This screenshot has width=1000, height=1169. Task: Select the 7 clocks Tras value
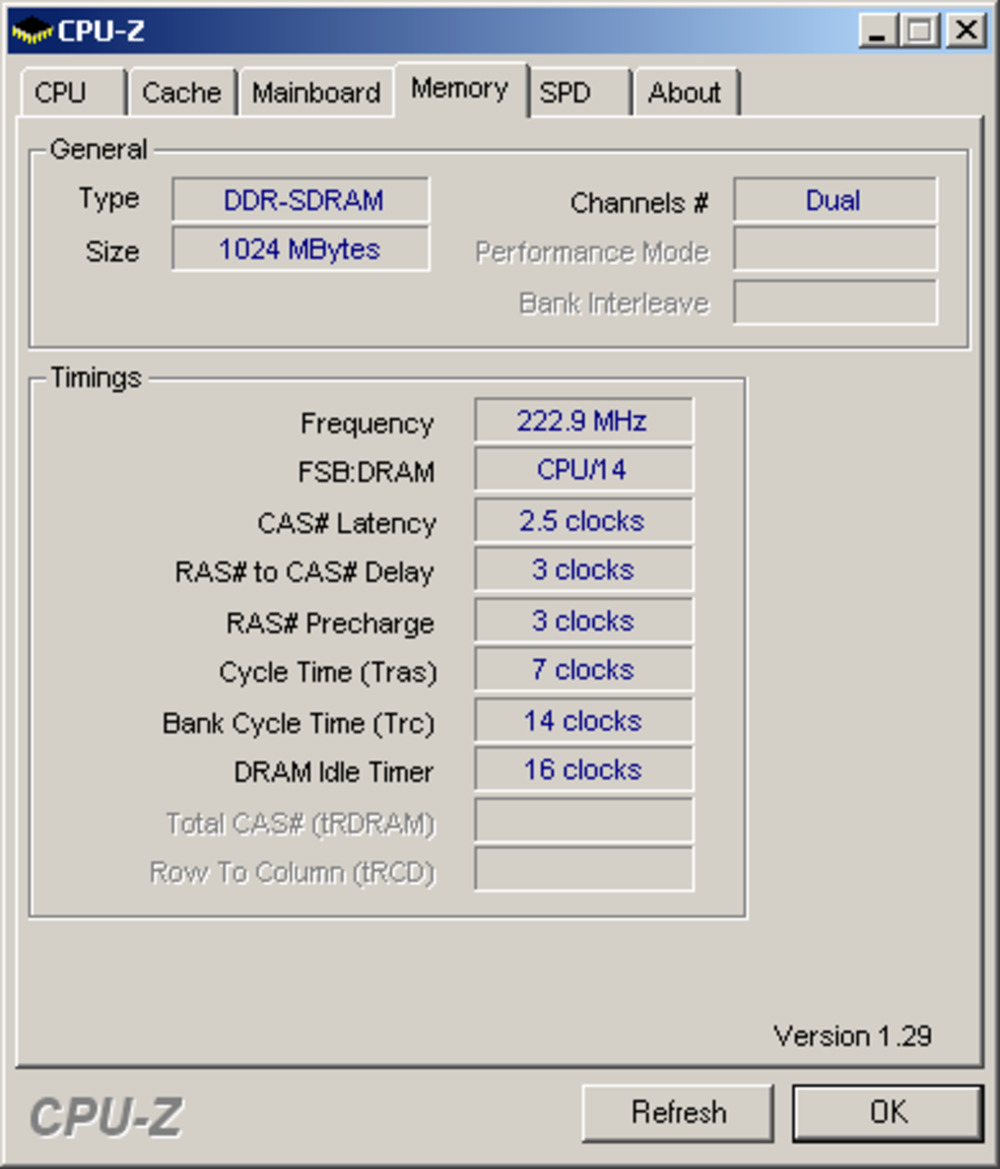click(584, 669)
